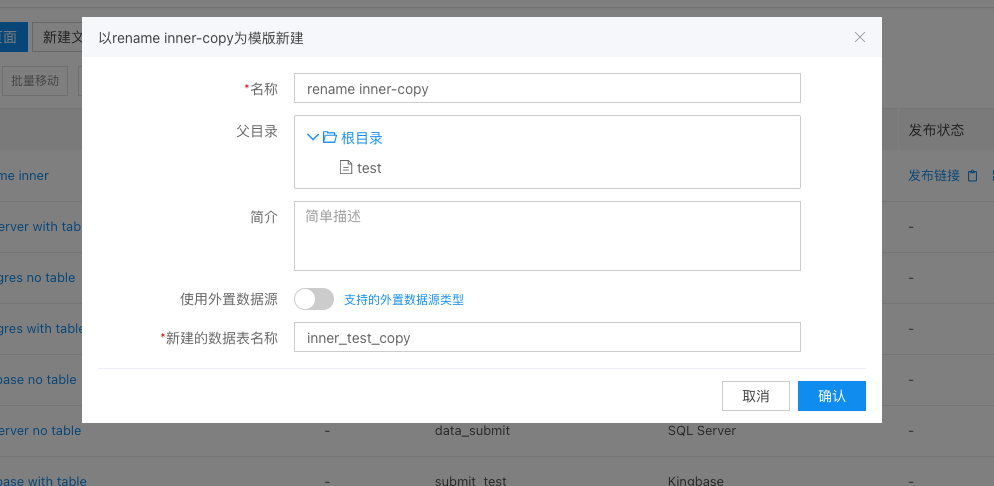Click the 新建的数据表名称 input field
994x486 pixels.
tap(547, 337)
